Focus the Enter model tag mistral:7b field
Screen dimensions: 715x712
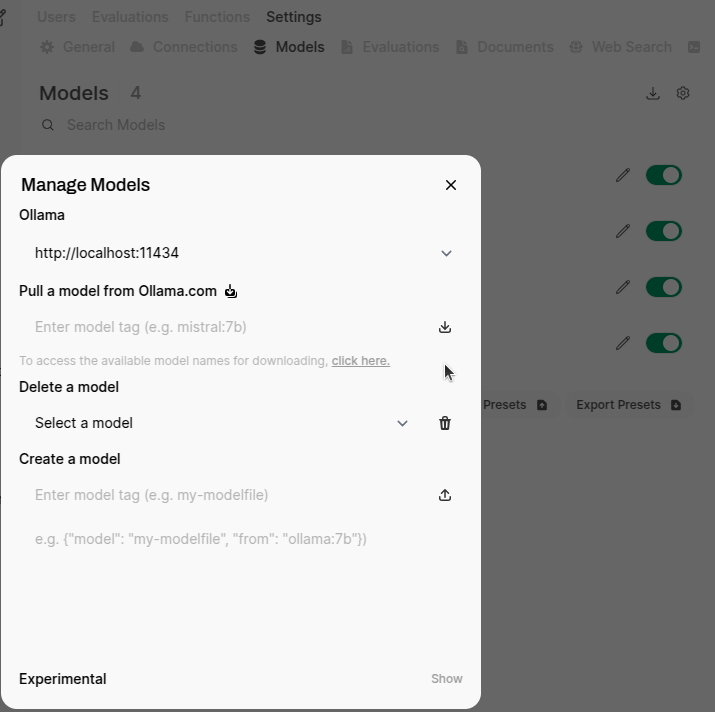[x=225, y=327]
